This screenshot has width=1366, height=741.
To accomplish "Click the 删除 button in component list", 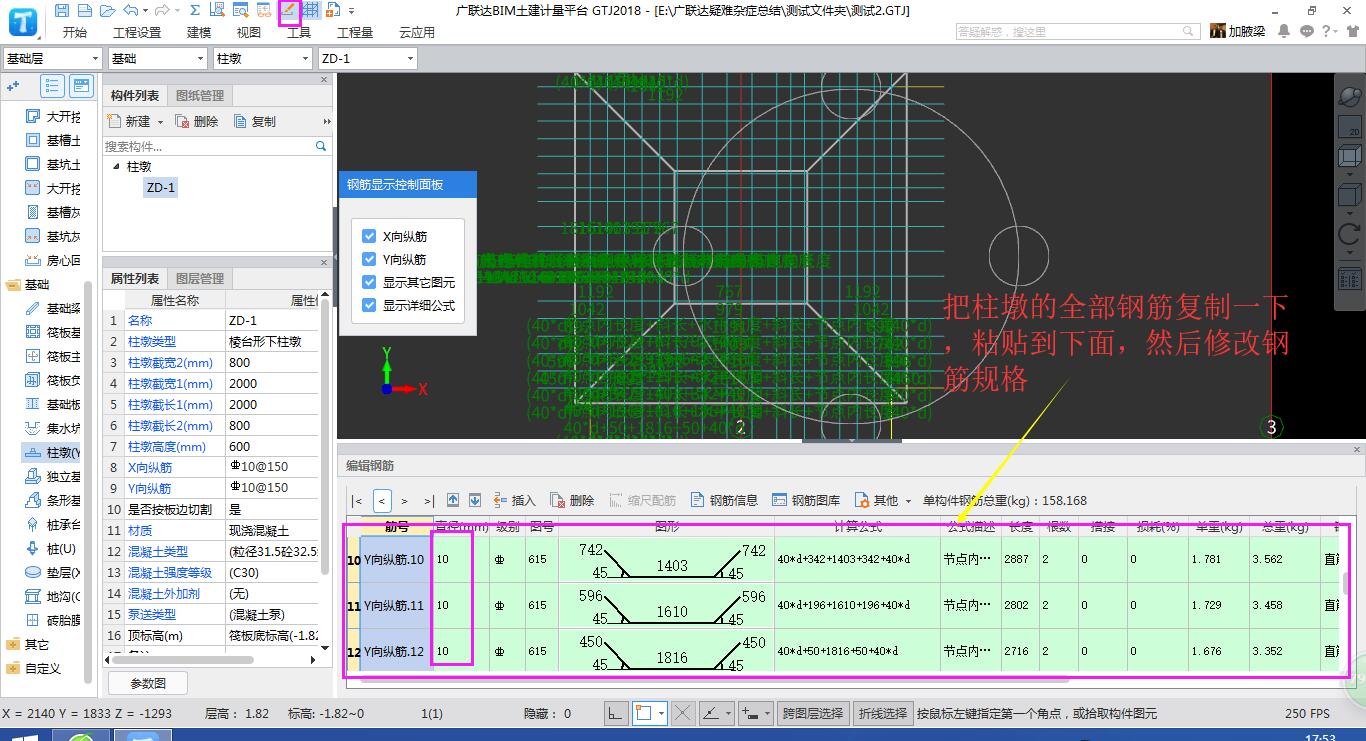I will tap(197, 122).
